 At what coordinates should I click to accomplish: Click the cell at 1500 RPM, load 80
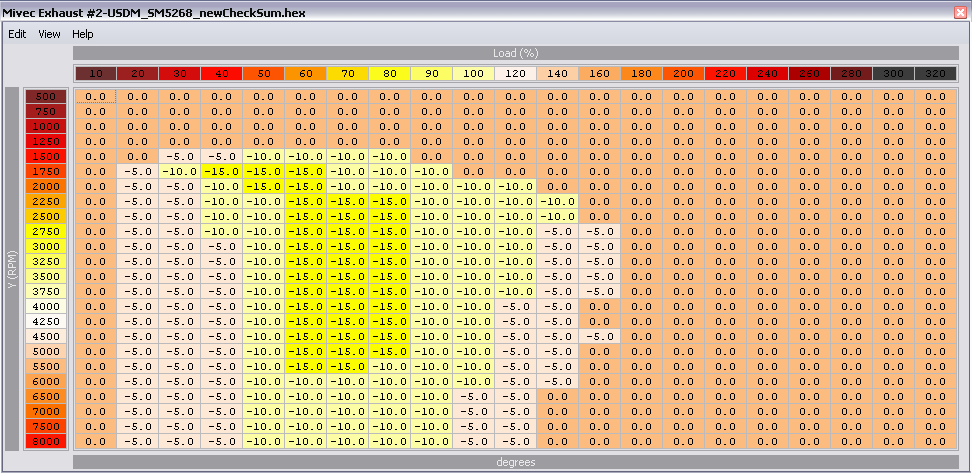(x=389, y=156)
